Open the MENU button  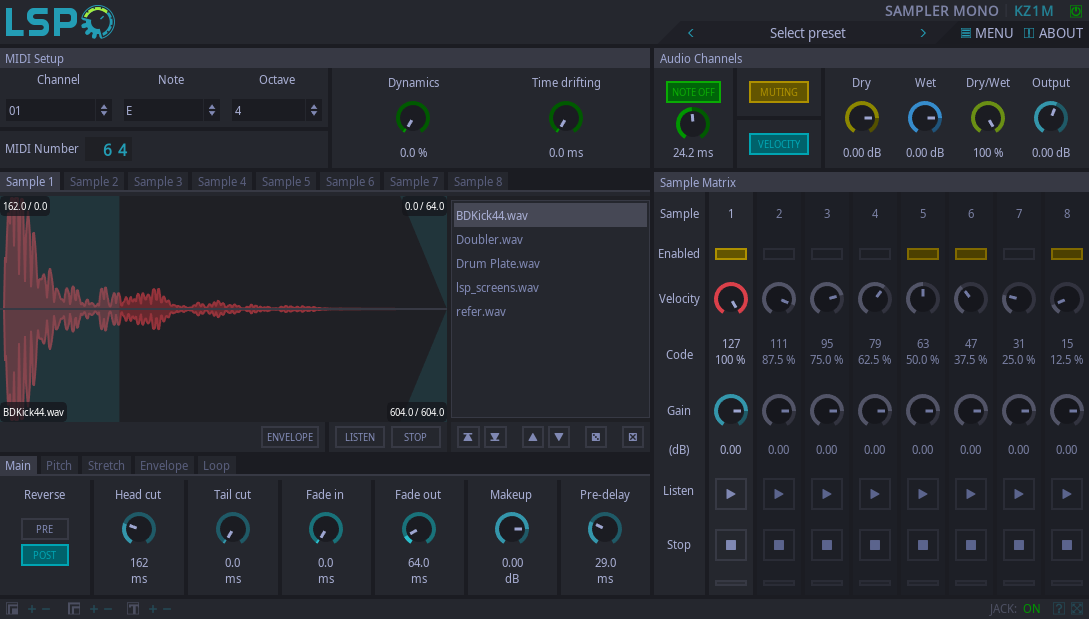click(986, 33)
